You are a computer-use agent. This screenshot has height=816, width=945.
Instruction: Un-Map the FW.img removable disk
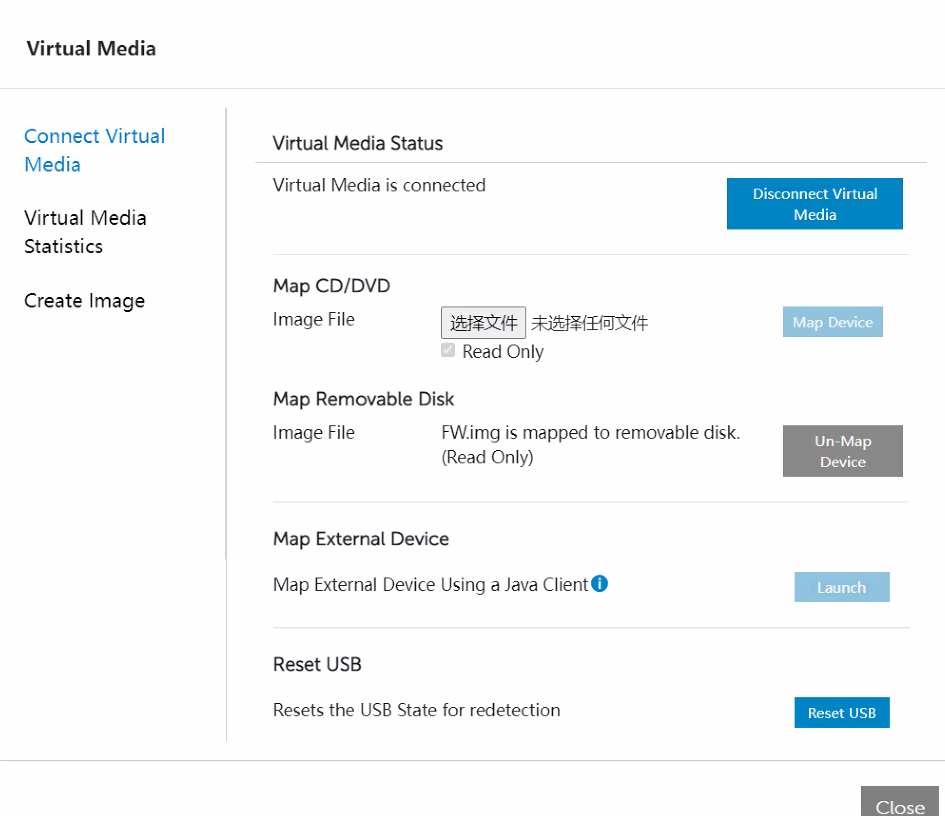tap(842, 451)
